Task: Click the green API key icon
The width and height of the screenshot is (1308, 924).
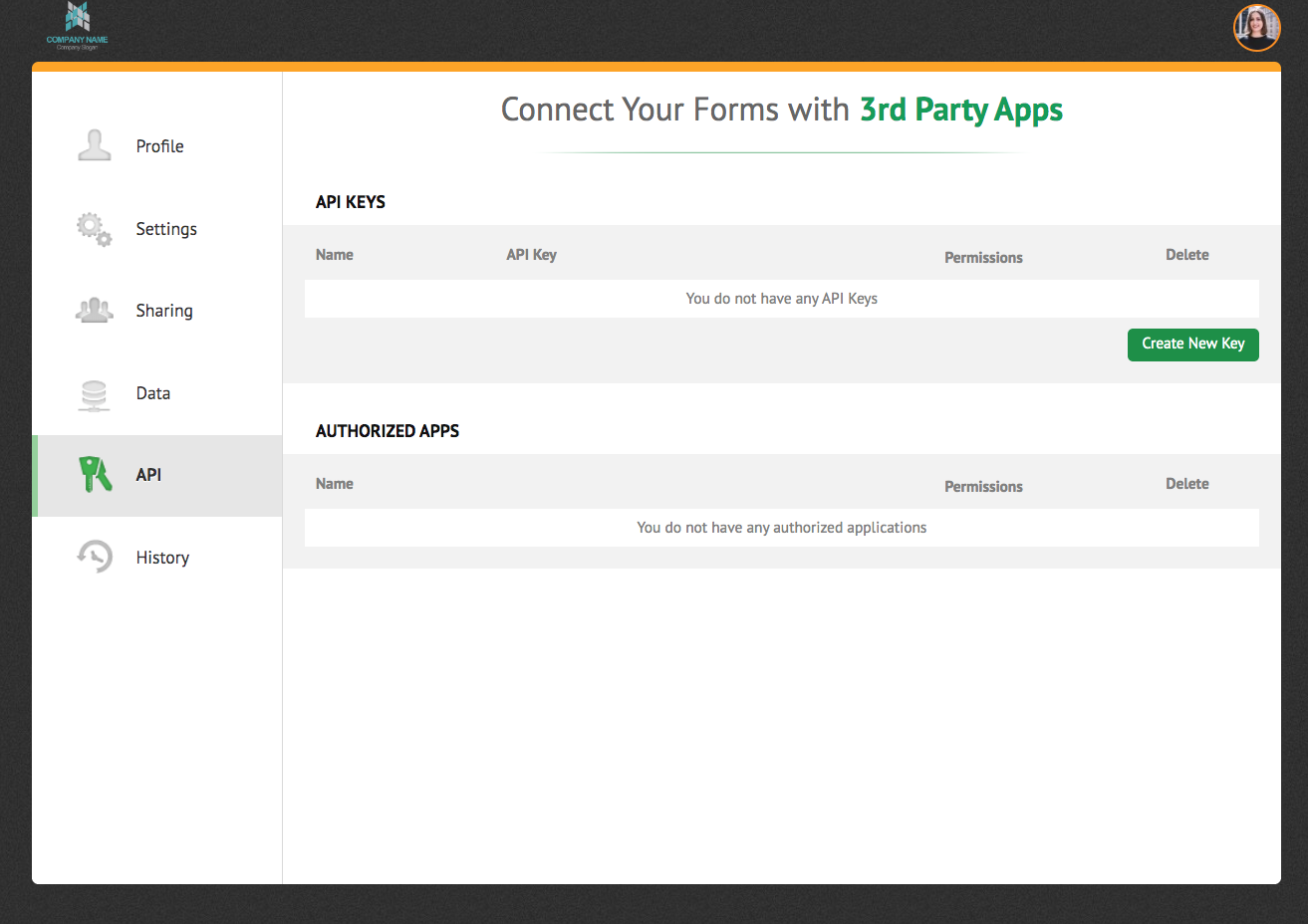Action: coord(96,475)
